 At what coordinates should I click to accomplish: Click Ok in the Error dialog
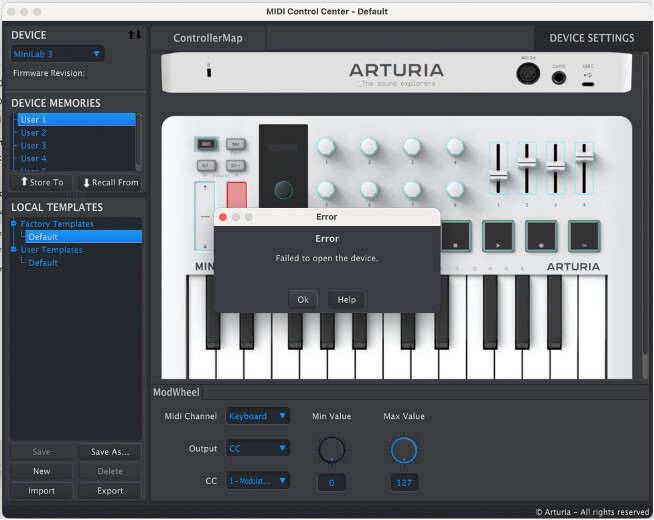pos(303,299)
